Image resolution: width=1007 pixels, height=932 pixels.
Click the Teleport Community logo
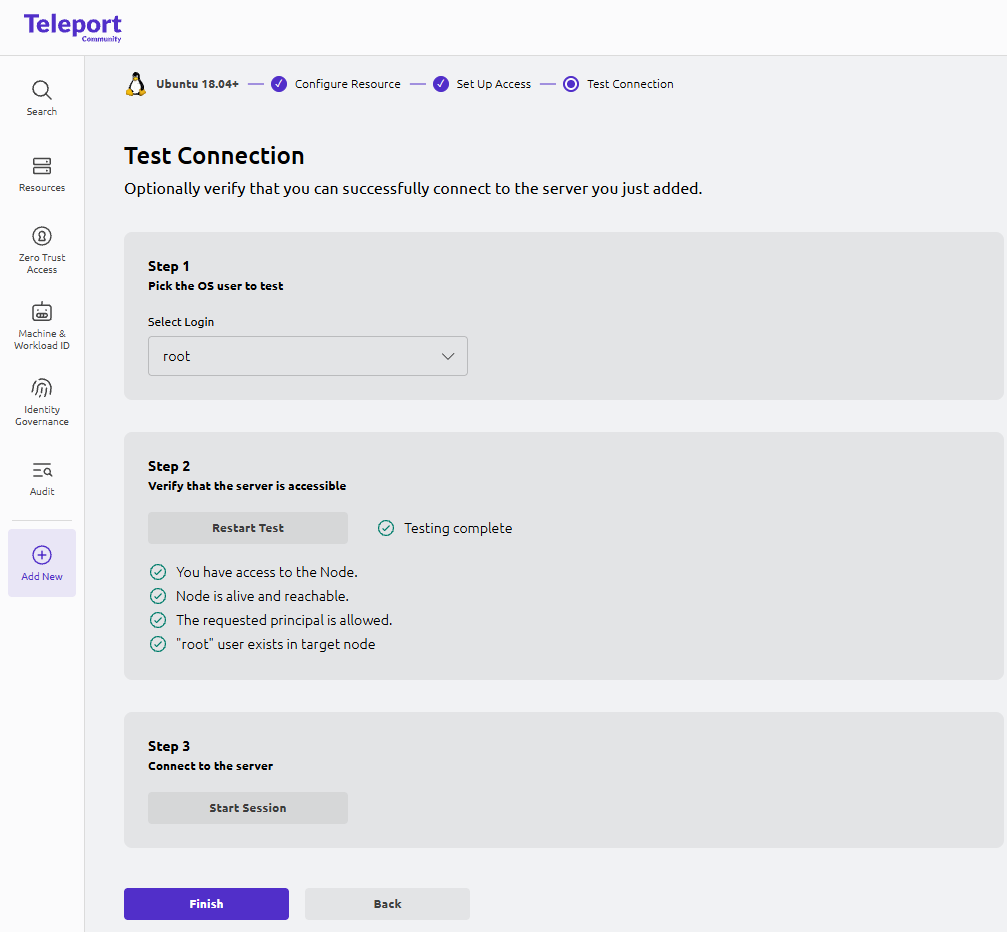click(x=73, y=27)
